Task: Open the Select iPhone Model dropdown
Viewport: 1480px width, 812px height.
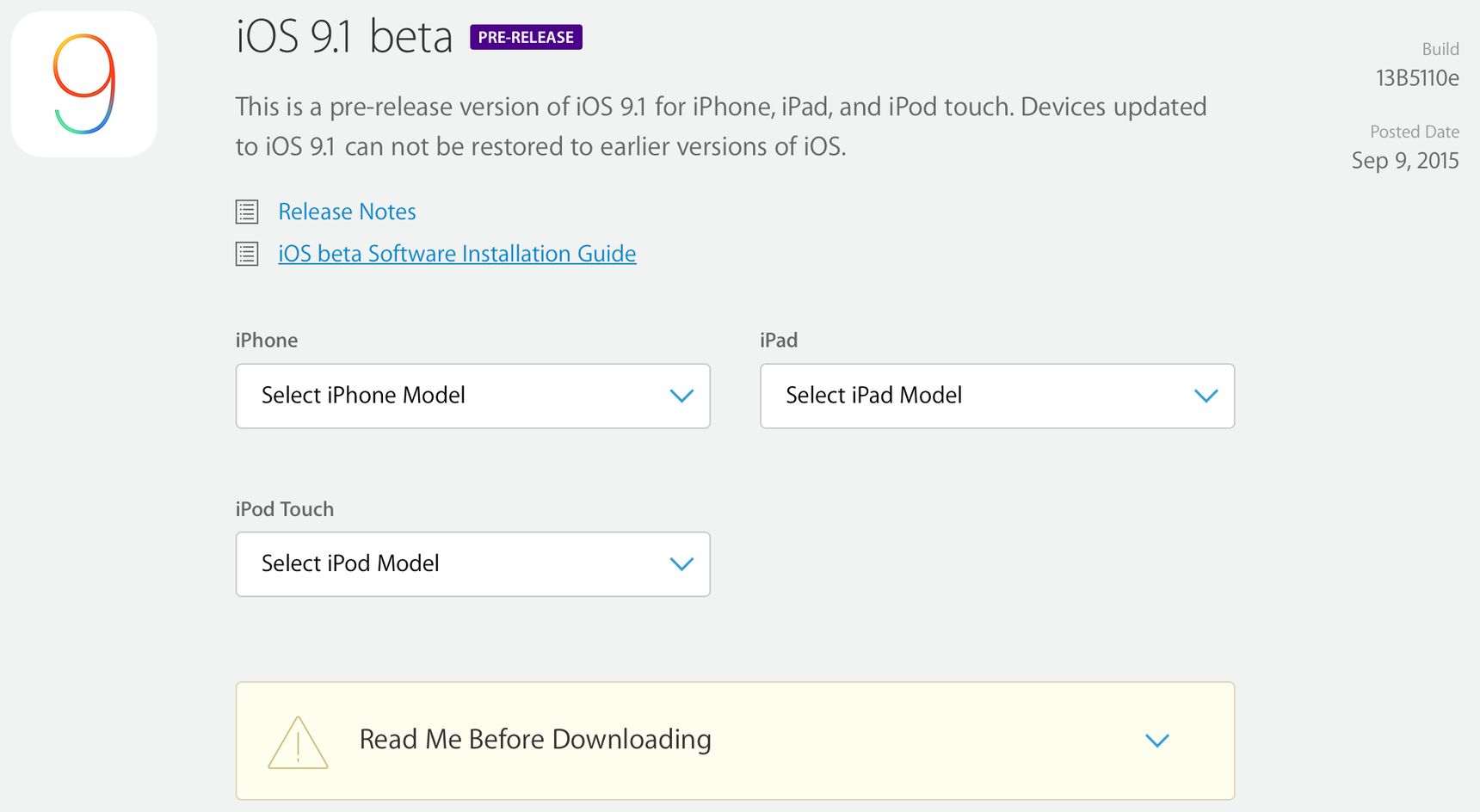Action: coord(473,396)
